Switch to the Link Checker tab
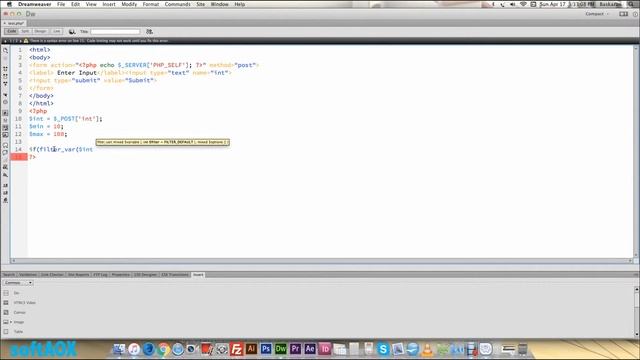The image size is (640, 360). pos(52,275)
